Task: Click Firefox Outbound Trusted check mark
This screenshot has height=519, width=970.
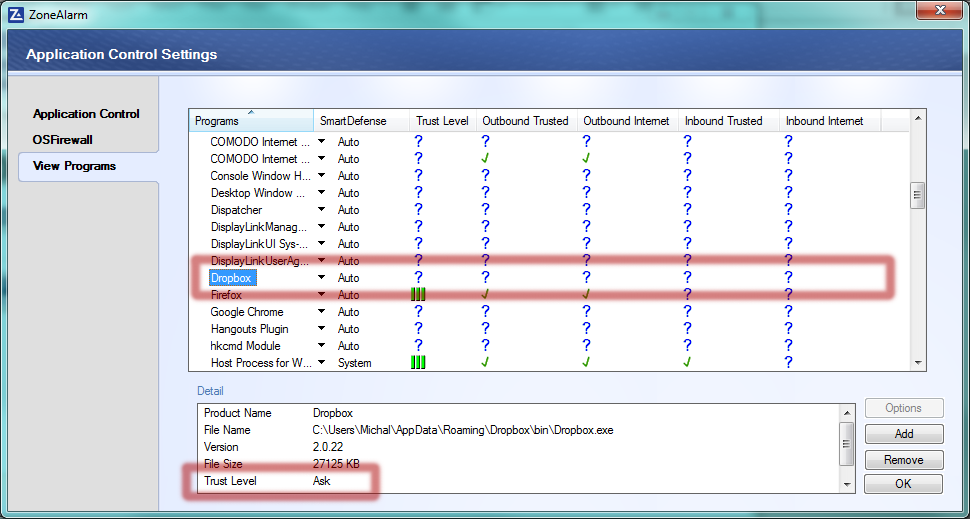Action: pos(486,295)
